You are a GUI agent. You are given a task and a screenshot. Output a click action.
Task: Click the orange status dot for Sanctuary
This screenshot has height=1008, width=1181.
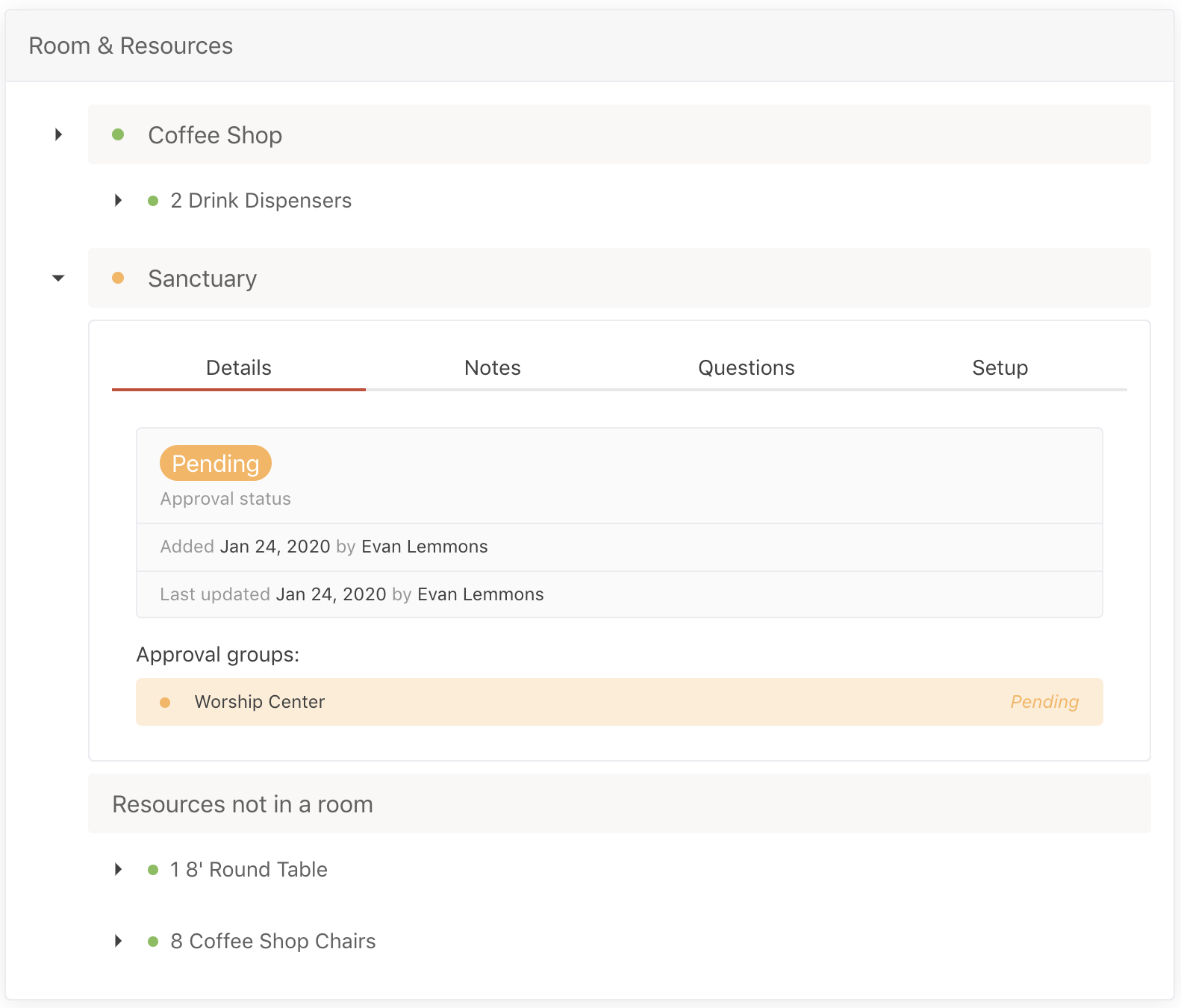118,279
